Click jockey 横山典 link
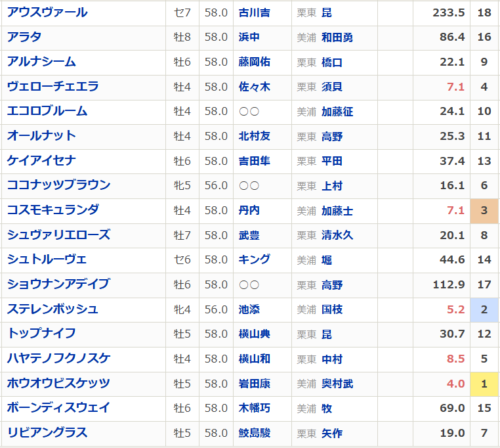The height and width of the screenshot is (448, 500). point(254,334)
